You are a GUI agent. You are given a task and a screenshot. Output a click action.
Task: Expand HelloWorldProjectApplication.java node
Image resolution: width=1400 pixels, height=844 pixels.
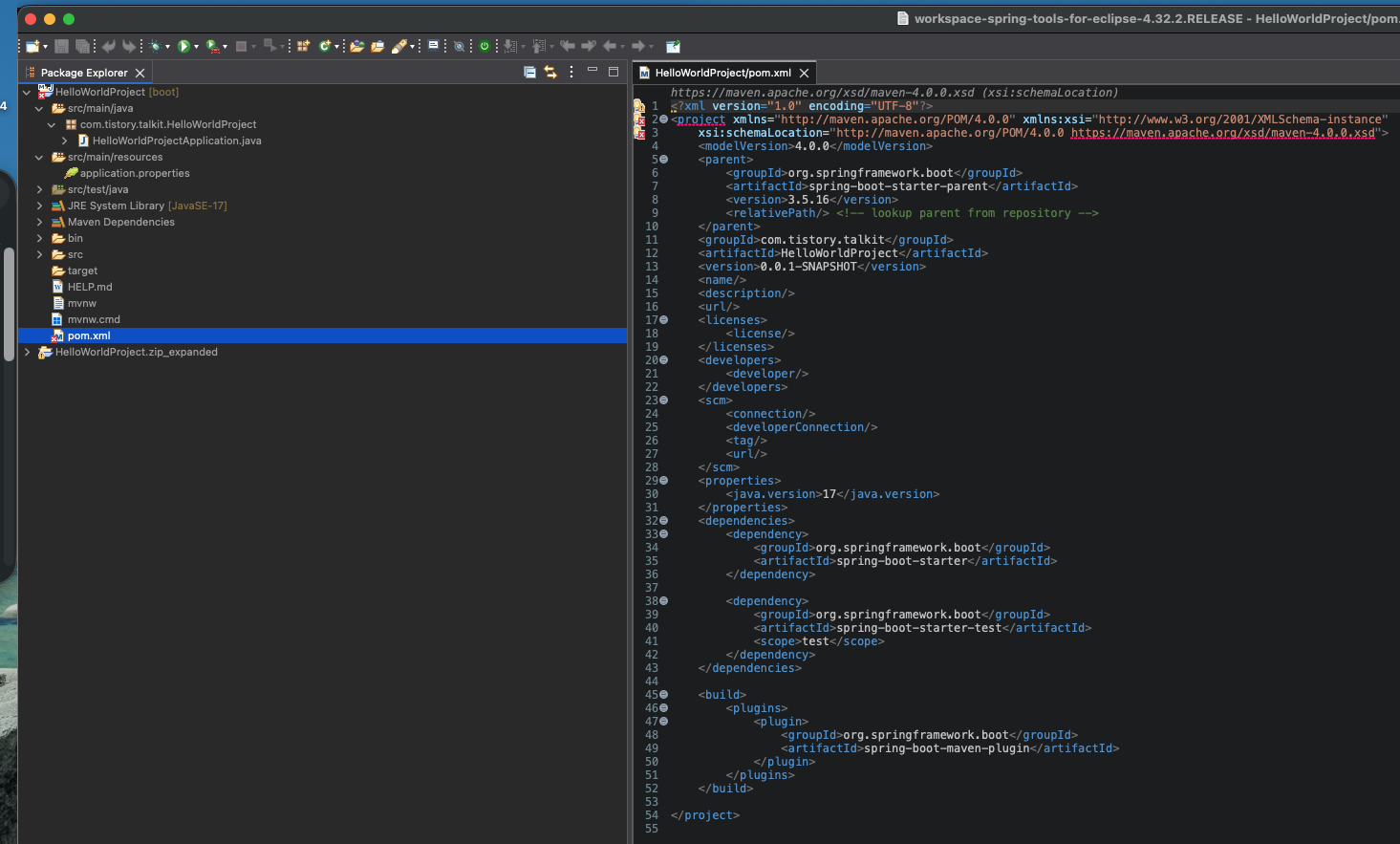click(x=64, y=141)
